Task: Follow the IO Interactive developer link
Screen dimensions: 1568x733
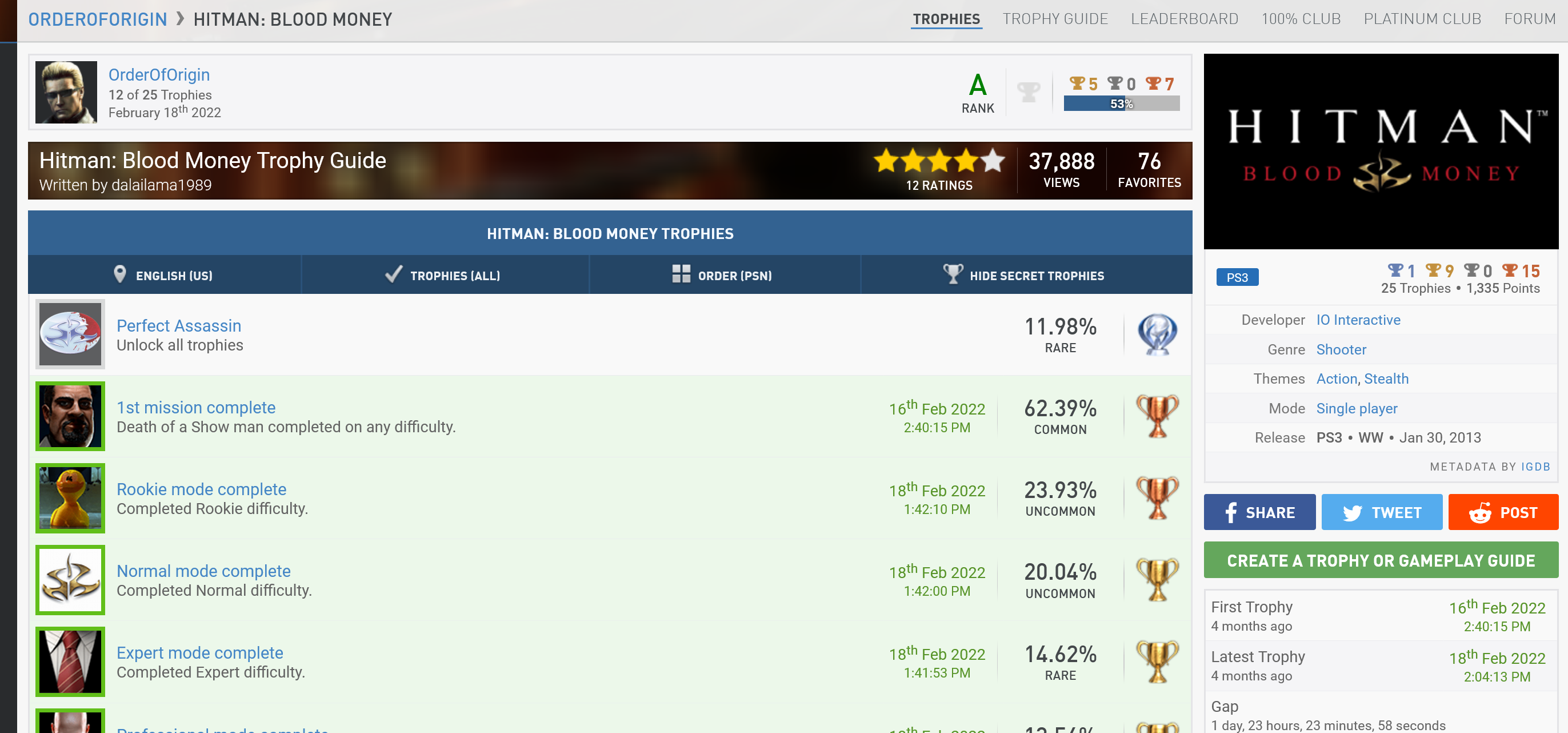Action: click(x=1357, y=320)
